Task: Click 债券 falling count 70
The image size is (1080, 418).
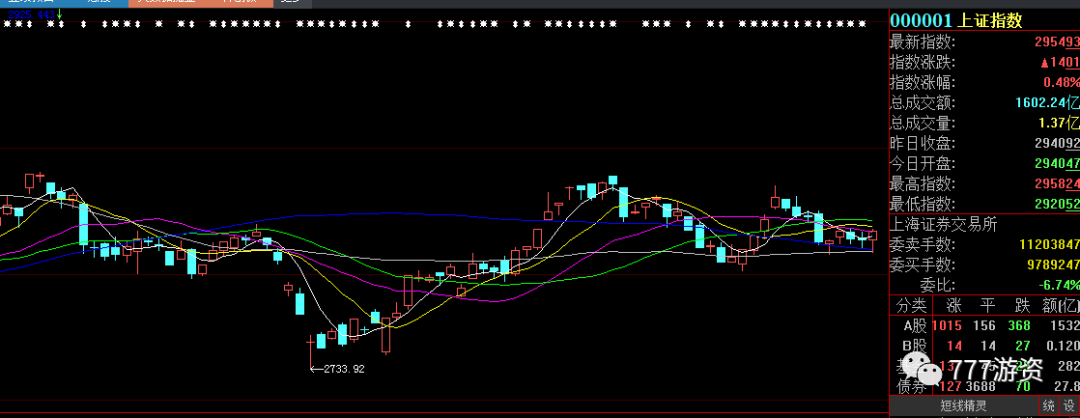Action: pyautogui.click(x=1024, y=386)
